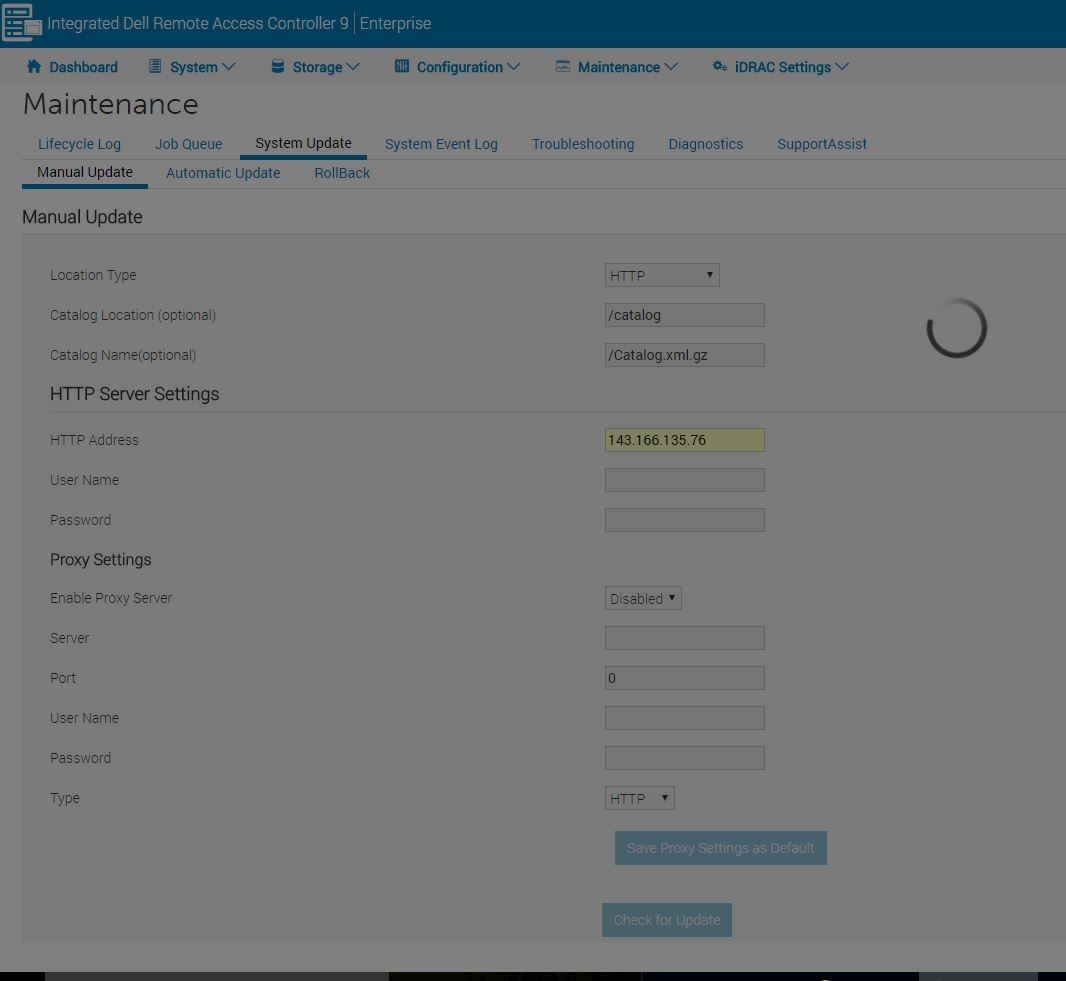Click the iDRAC server logo icon
The width and height of the screenshot is (1066, 981).
coord(22,23)
